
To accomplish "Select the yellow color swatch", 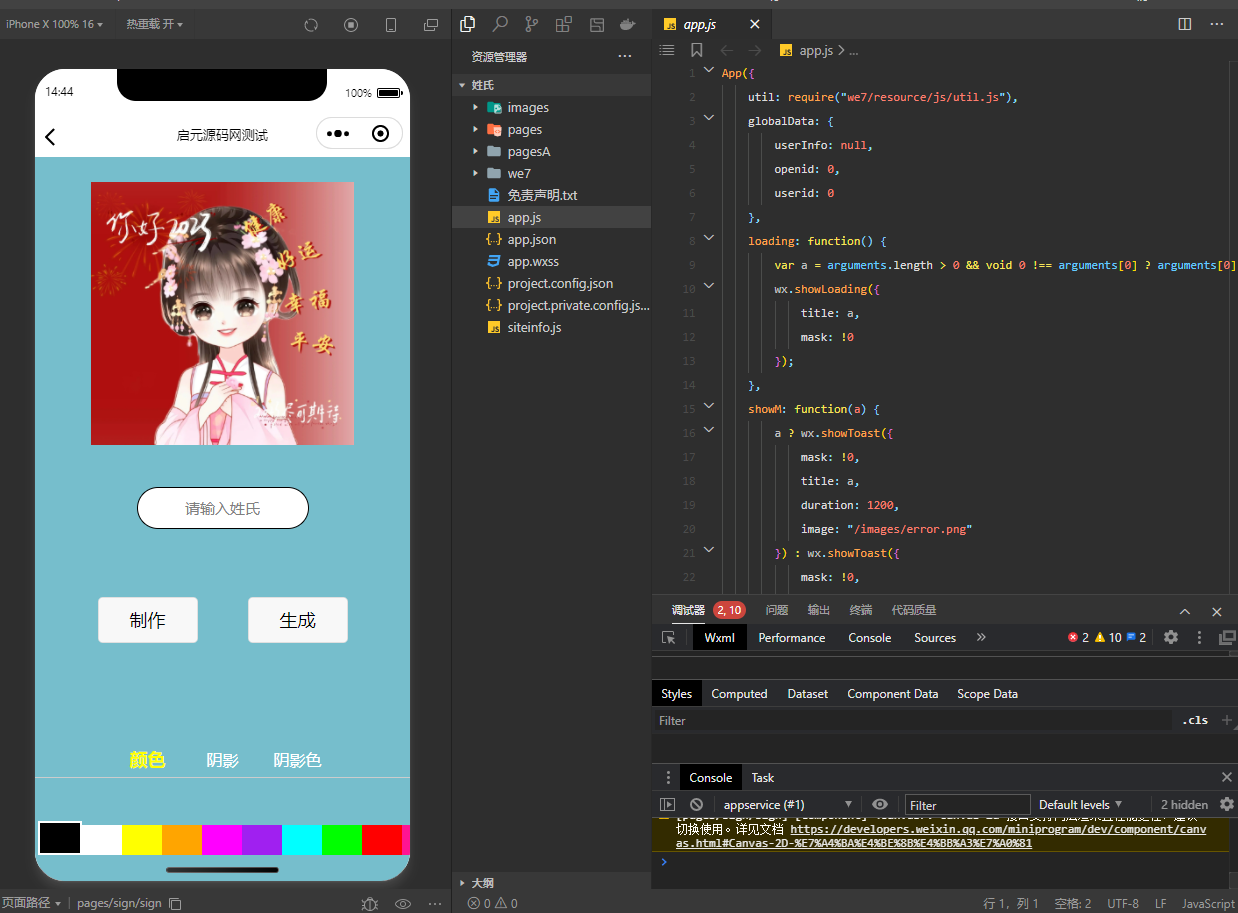I will point(142,839).
